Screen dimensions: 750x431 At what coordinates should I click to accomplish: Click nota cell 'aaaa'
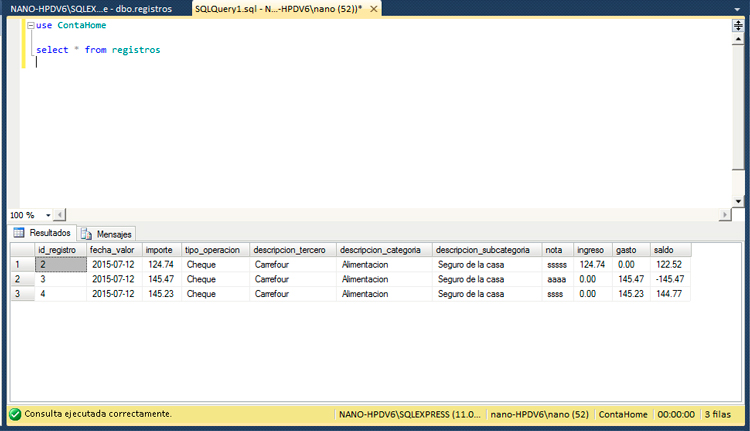pyautogui.click(x=557, y=279)
